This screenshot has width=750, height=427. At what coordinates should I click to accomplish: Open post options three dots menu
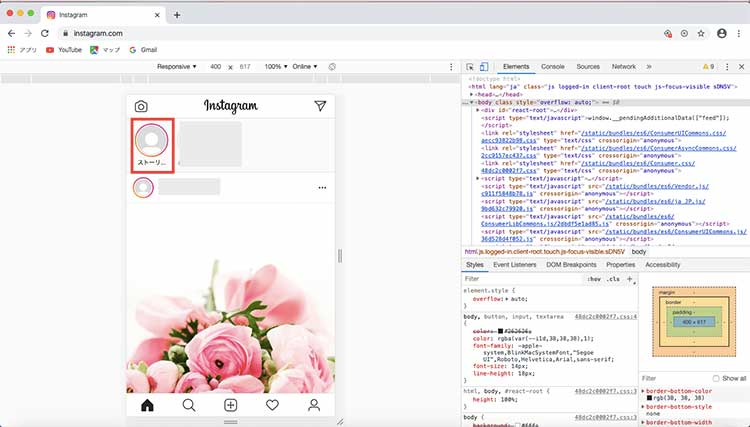(322, 188)
